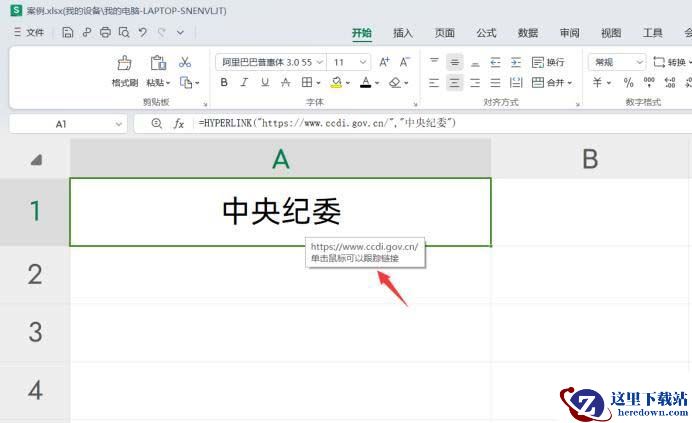The width and height of the screenshot is (692, 423).
Task: Click the 中央纪委 hyperlink in cell A1
Action: coord(281,211)
